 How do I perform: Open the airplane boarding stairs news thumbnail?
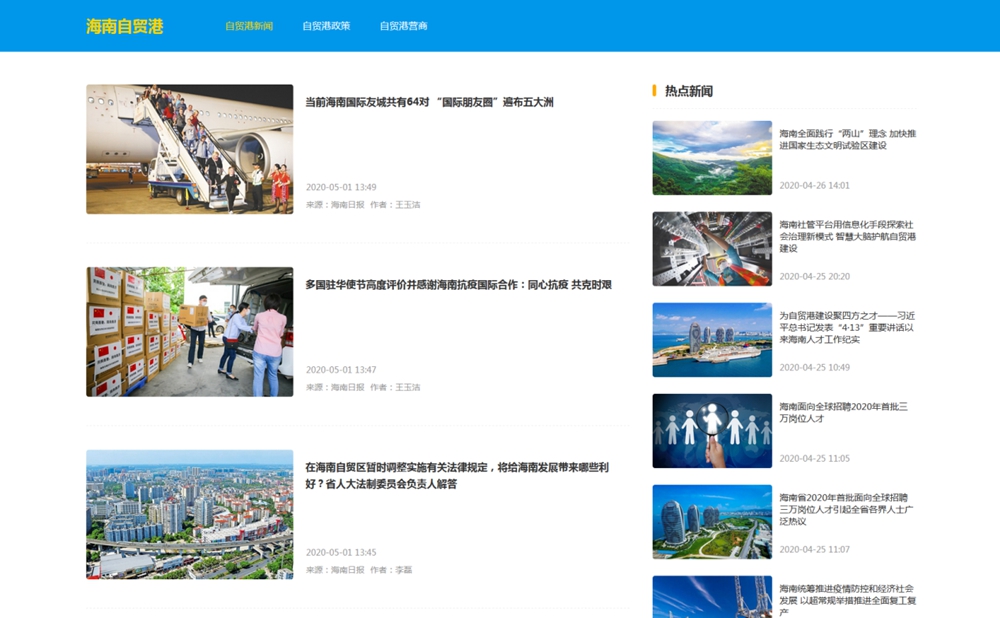click(189, 149)
